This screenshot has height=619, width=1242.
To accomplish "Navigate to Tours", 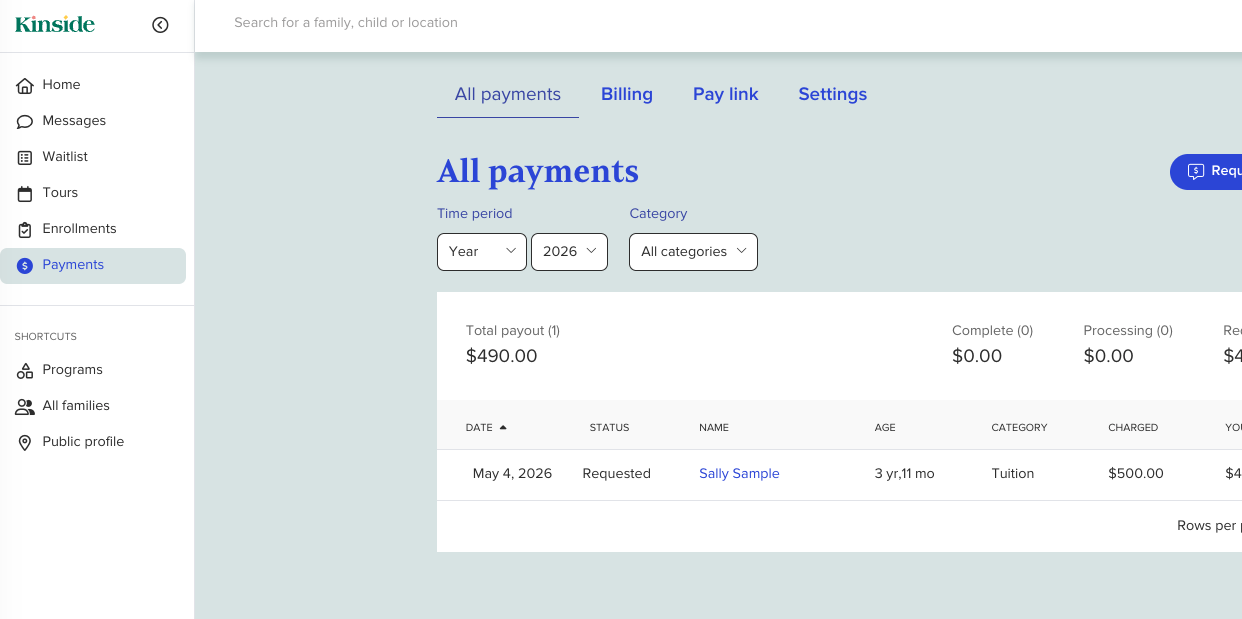I will (93, 193).
